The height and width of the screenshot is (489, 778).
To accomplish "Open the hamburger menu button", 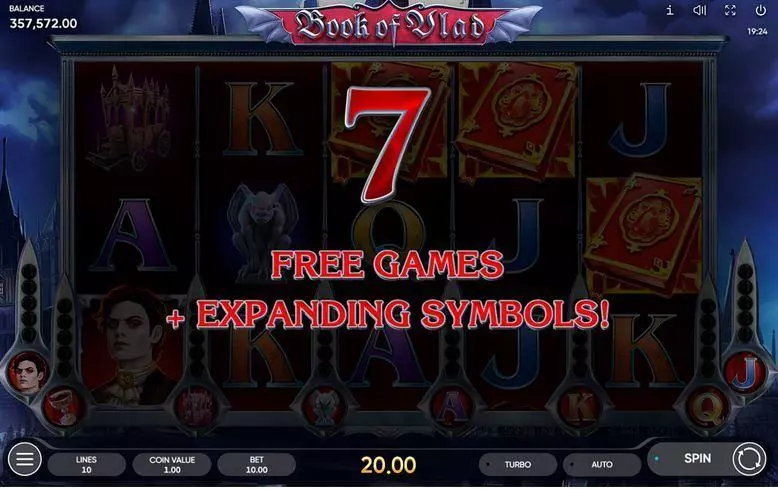I will point(24,459).
